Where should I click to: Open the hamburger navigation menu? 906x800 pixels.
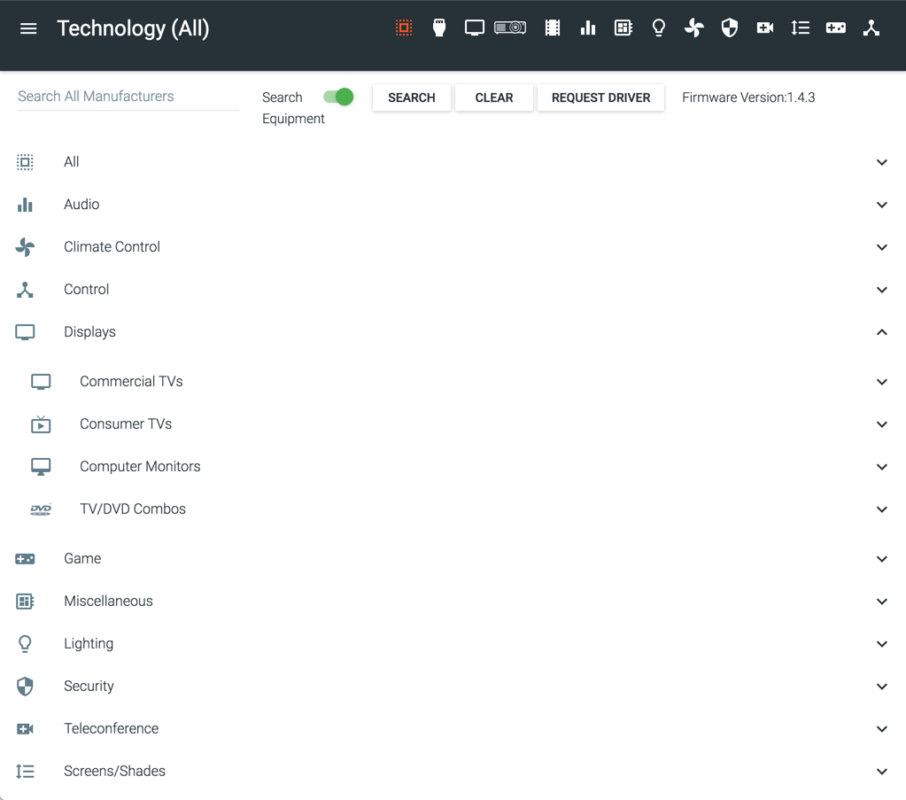pyautogui.click(x=29, y=28)
